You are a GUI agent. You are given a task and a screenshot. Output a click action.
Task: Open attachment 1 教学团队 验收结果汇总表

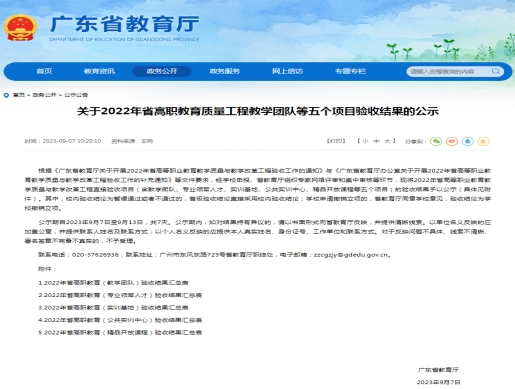(113, 283)
